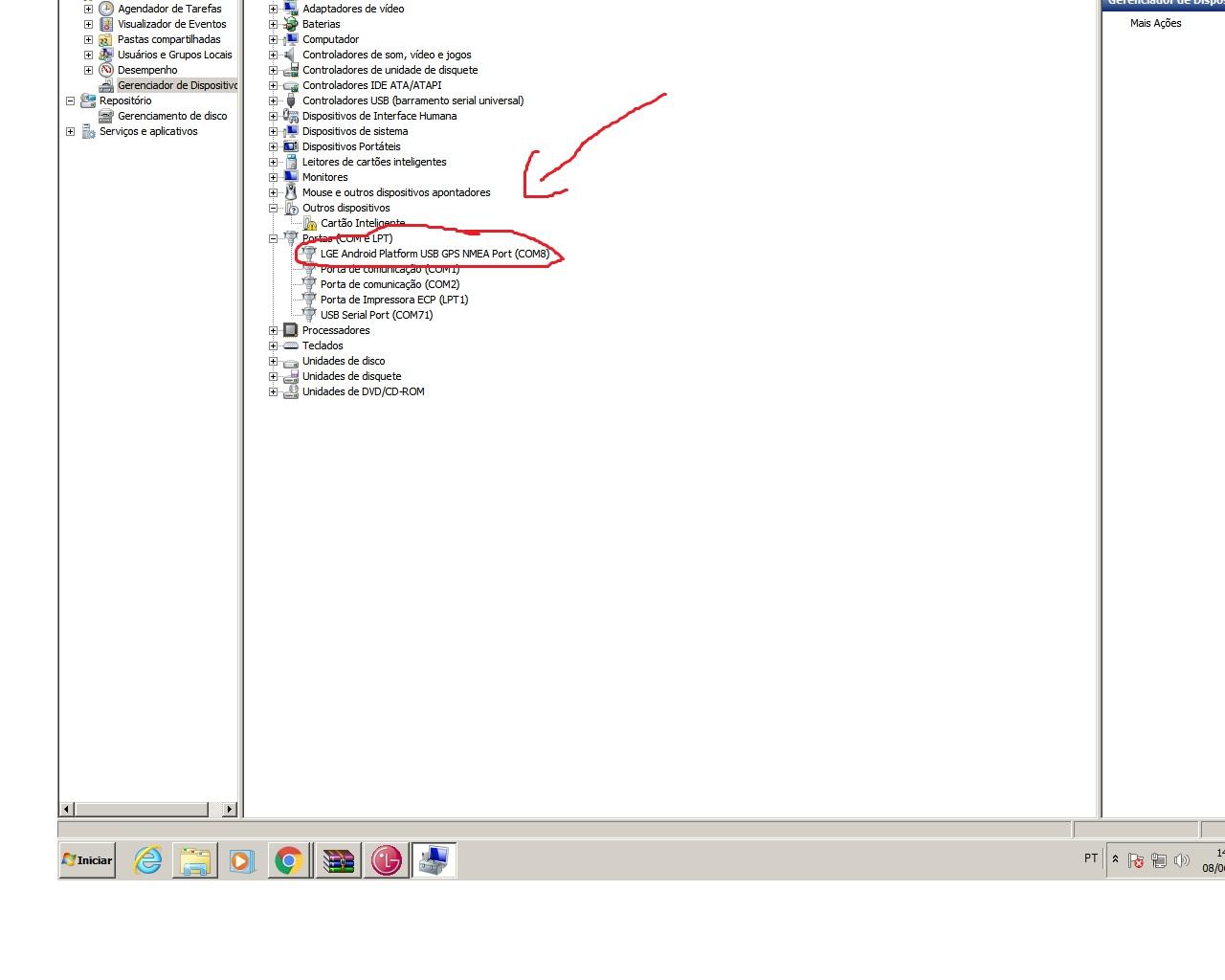Click PT language indicator in taskbar
The height and width of the screenshot is (980, 1225).
click(x=1091, y=858)
